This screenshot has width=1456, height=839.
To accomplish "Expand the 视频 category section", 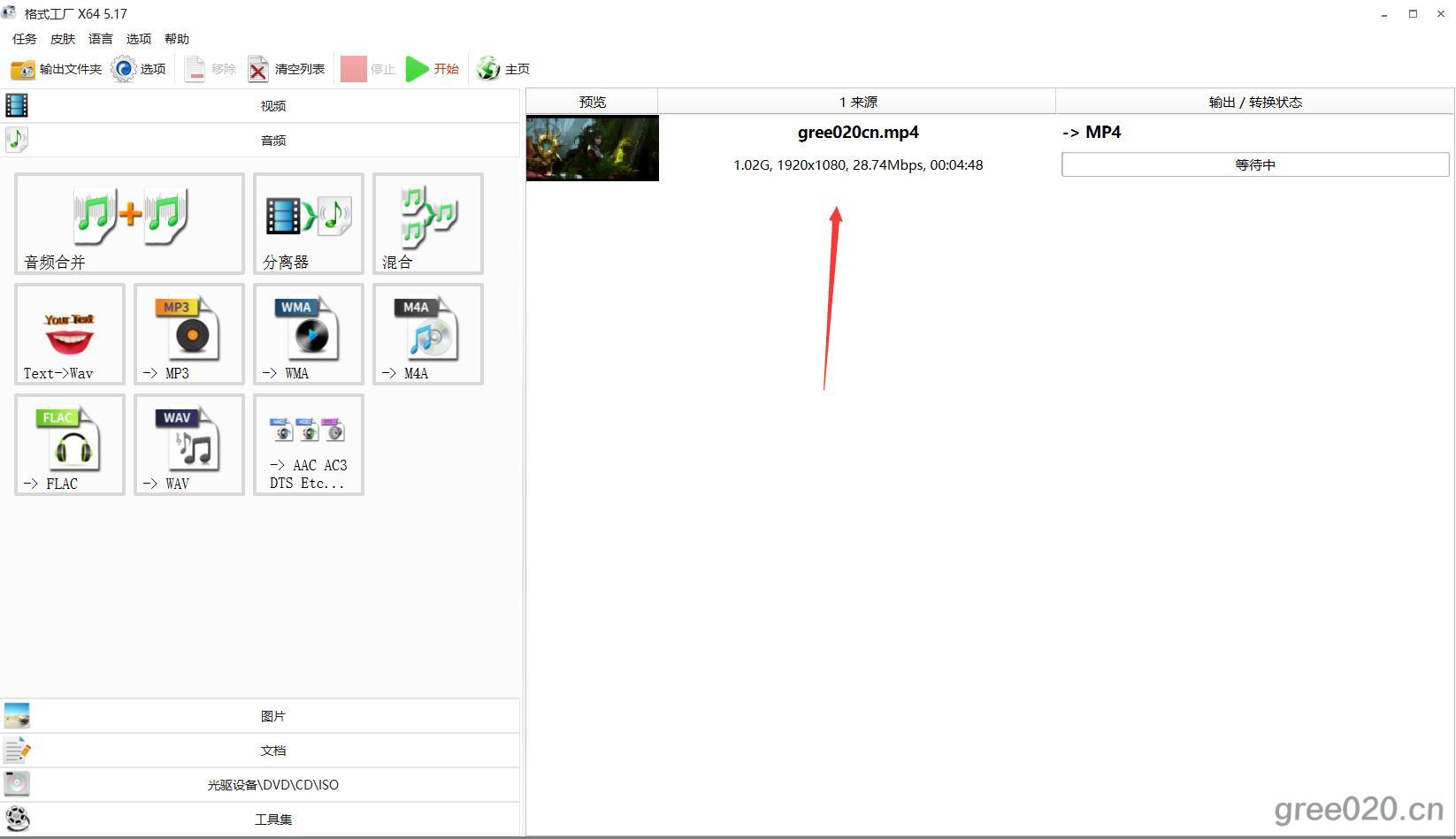I will tap(272, 106).
